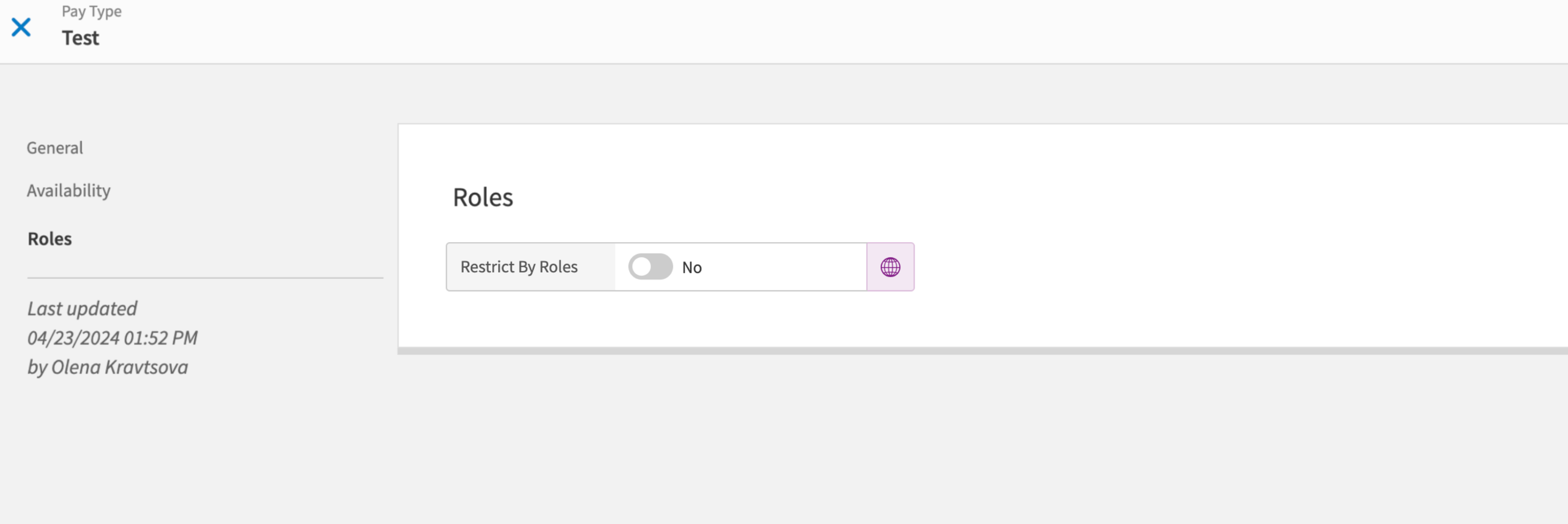The image size is (1568, 524).
Task: Select the Test title text
Action: click(80, 38)
